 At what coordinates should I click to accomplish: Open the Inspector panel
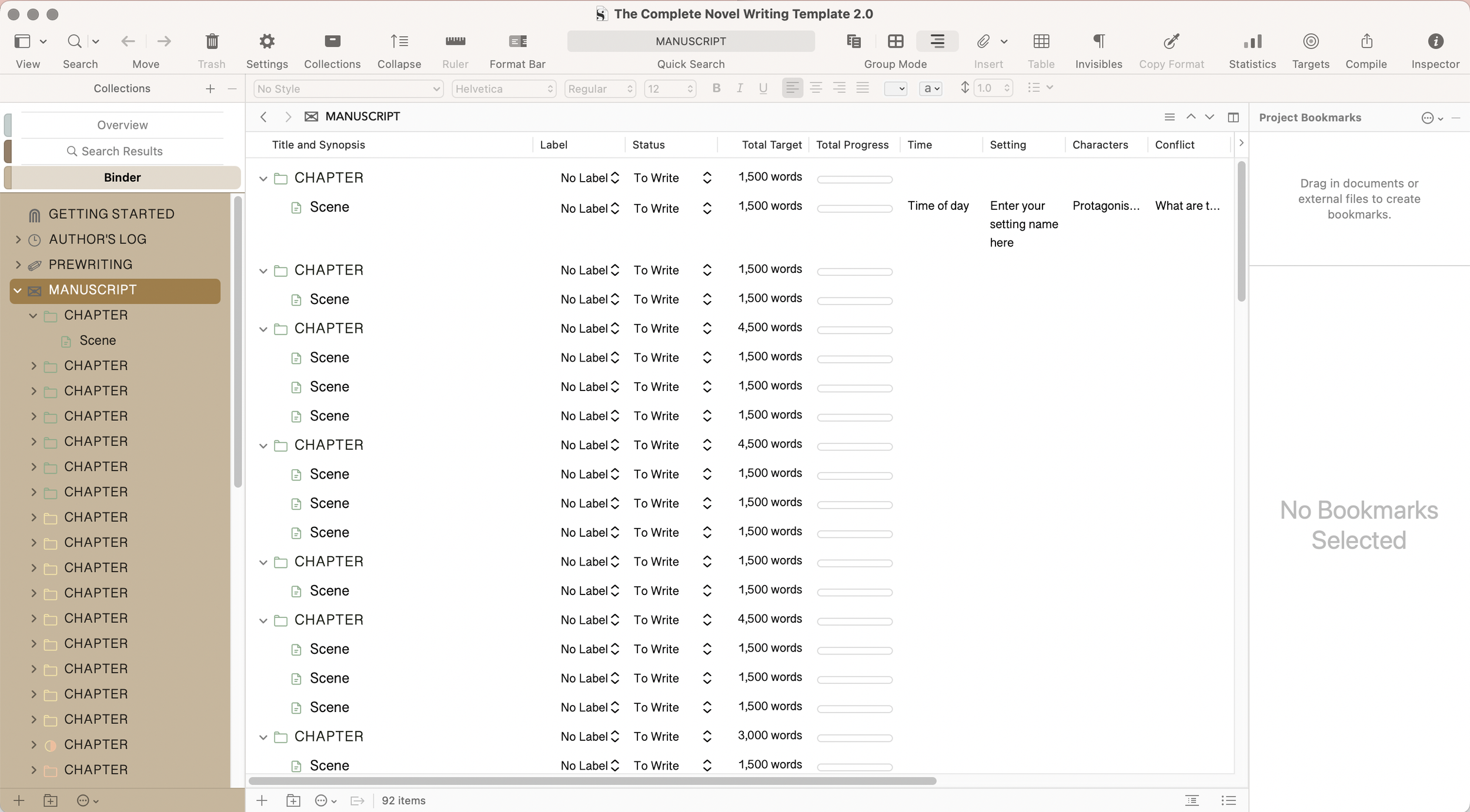pyautogui.click(x=1435, y=42)
